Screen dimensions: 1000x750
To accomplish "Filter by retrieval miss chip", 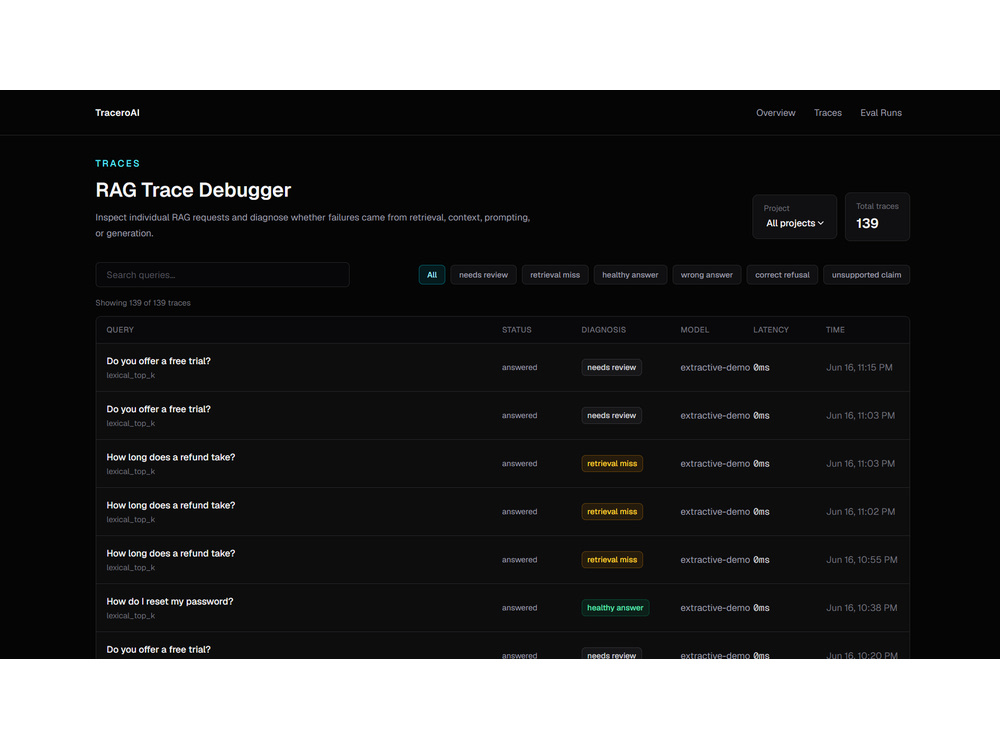I will click(555, 275).
